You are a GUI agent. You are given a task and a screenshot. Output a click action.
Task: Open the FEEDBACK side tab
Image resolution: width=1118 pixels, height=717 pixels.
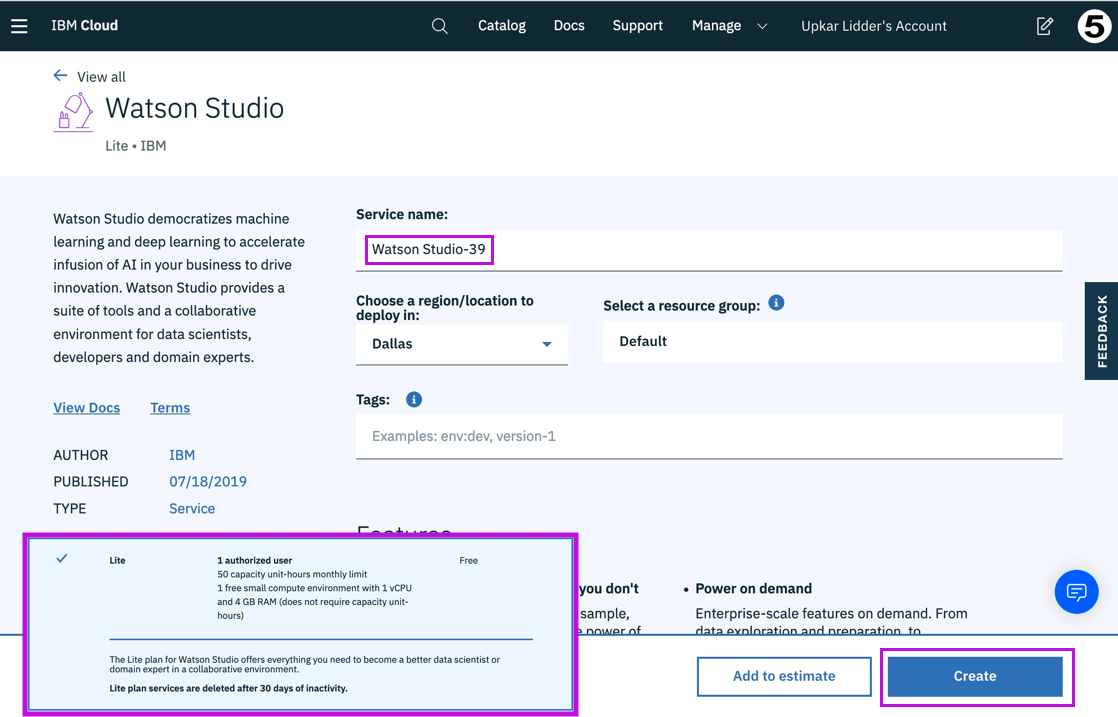point(1102,331)
